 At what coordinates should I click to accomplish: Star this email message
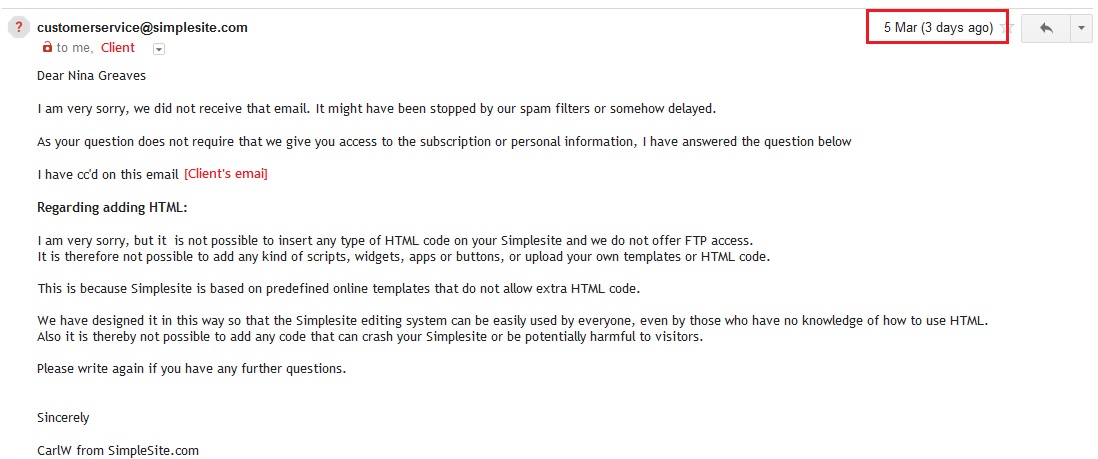tap(1008, 29)
